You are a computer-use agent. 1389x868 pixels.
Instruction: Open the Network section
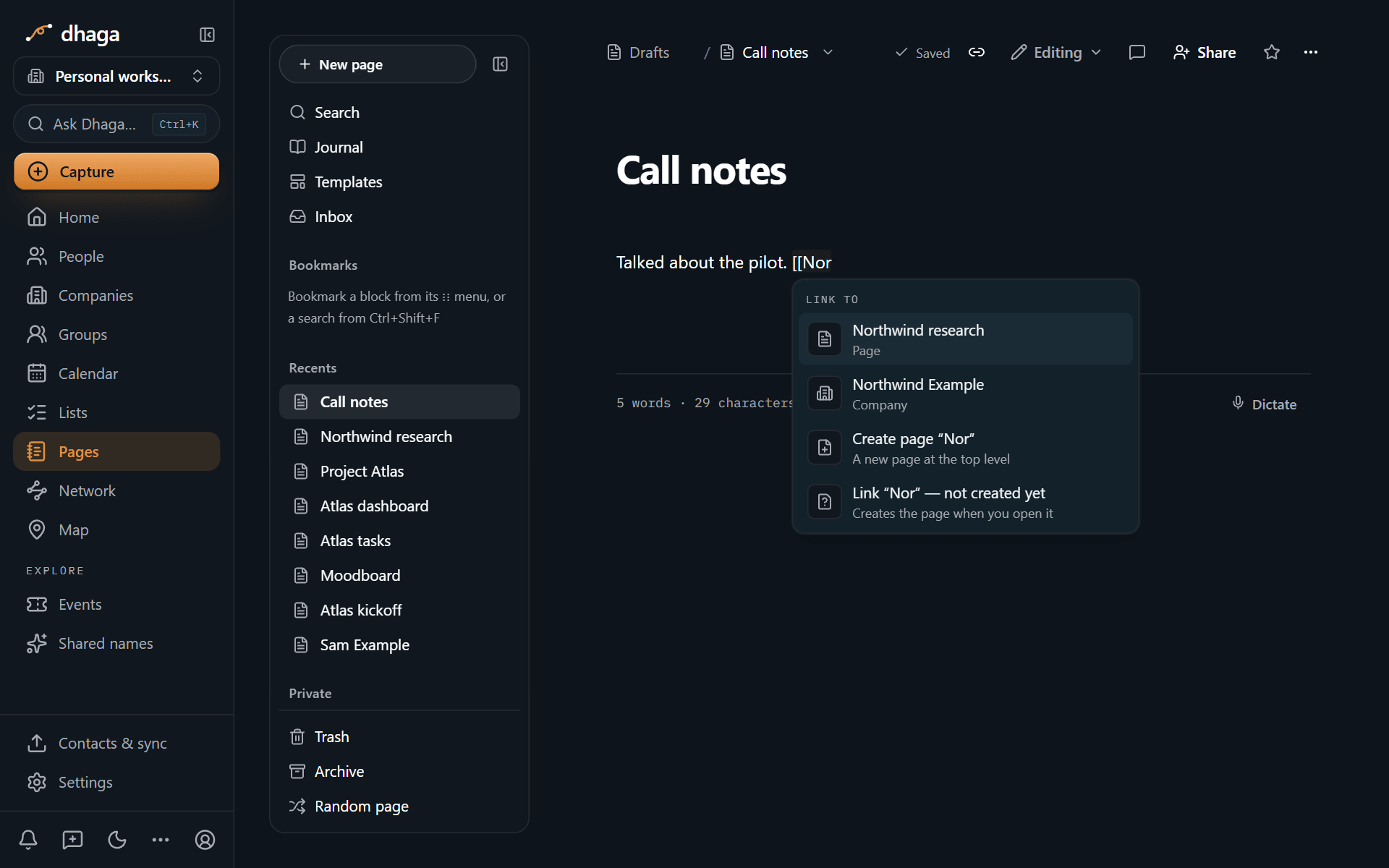click(x=116, y=490)
